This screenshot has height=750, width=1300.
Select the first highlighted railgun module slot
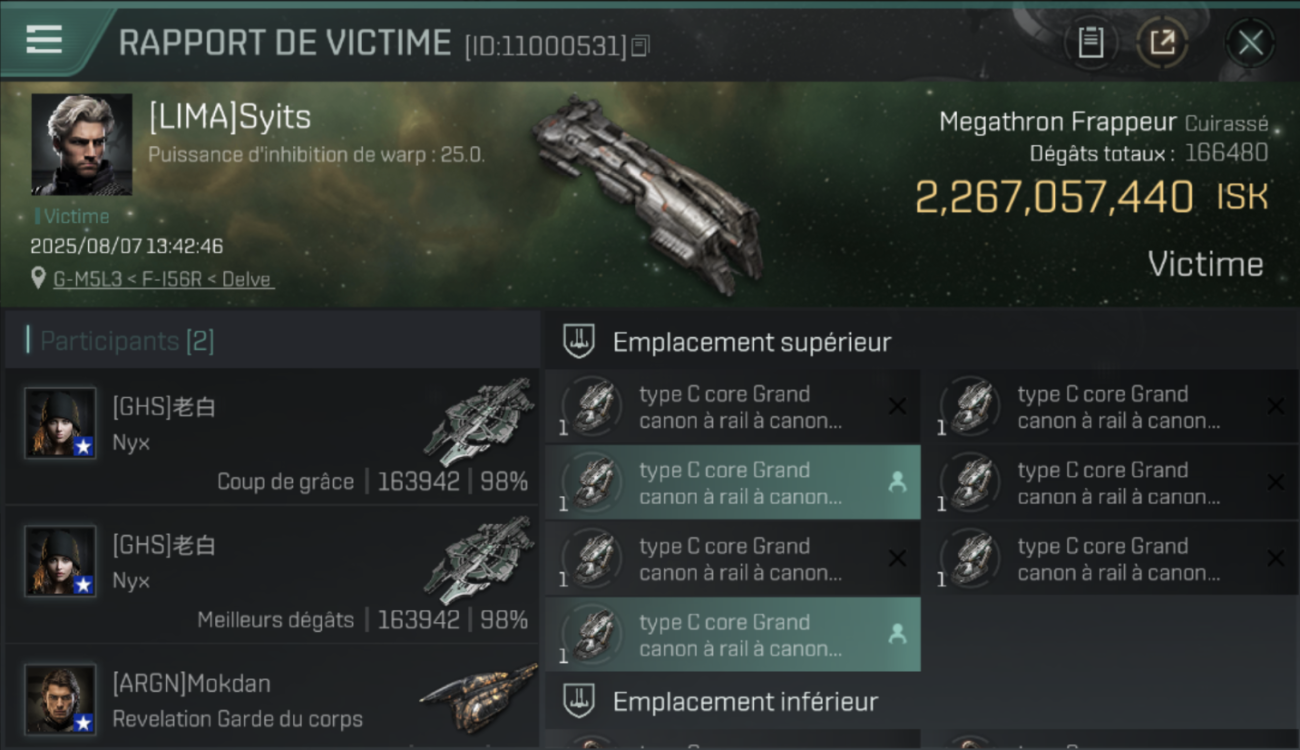[x=733, y=482]
